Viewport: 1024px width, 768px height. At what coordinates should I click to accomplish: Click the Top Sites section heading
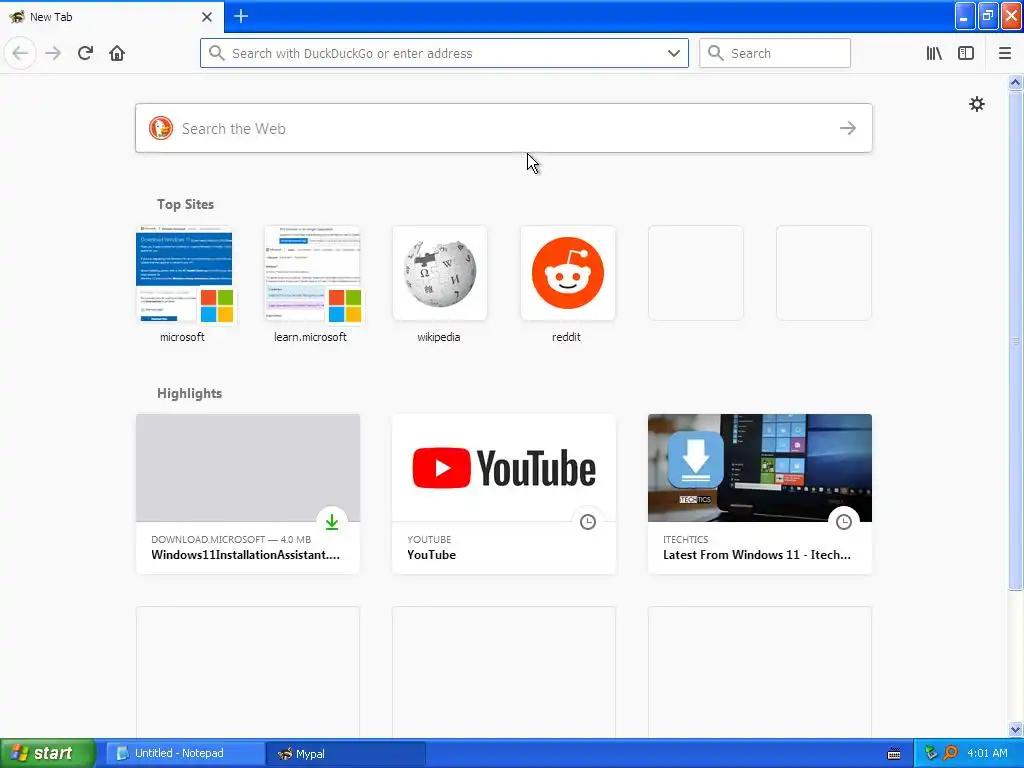pyautogui.click(x=185, y=204)
